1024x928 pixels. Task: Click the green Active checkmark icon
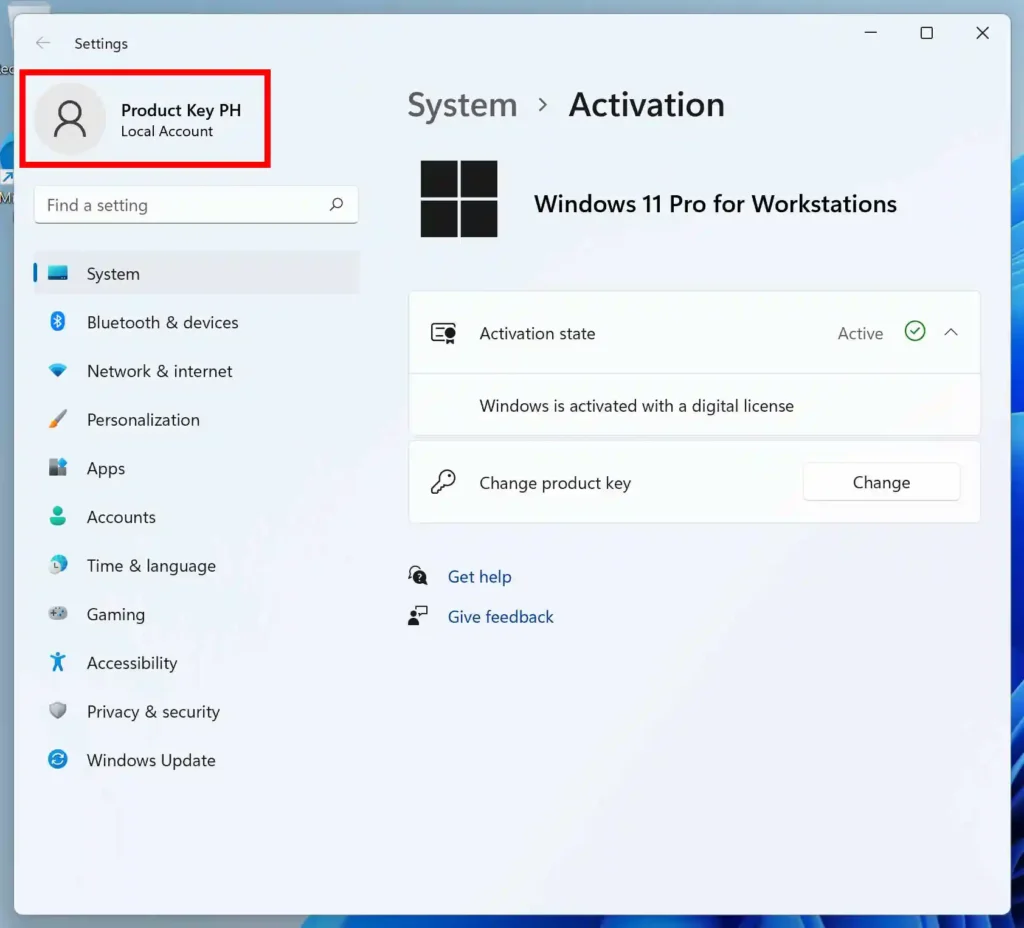[915, 332]
